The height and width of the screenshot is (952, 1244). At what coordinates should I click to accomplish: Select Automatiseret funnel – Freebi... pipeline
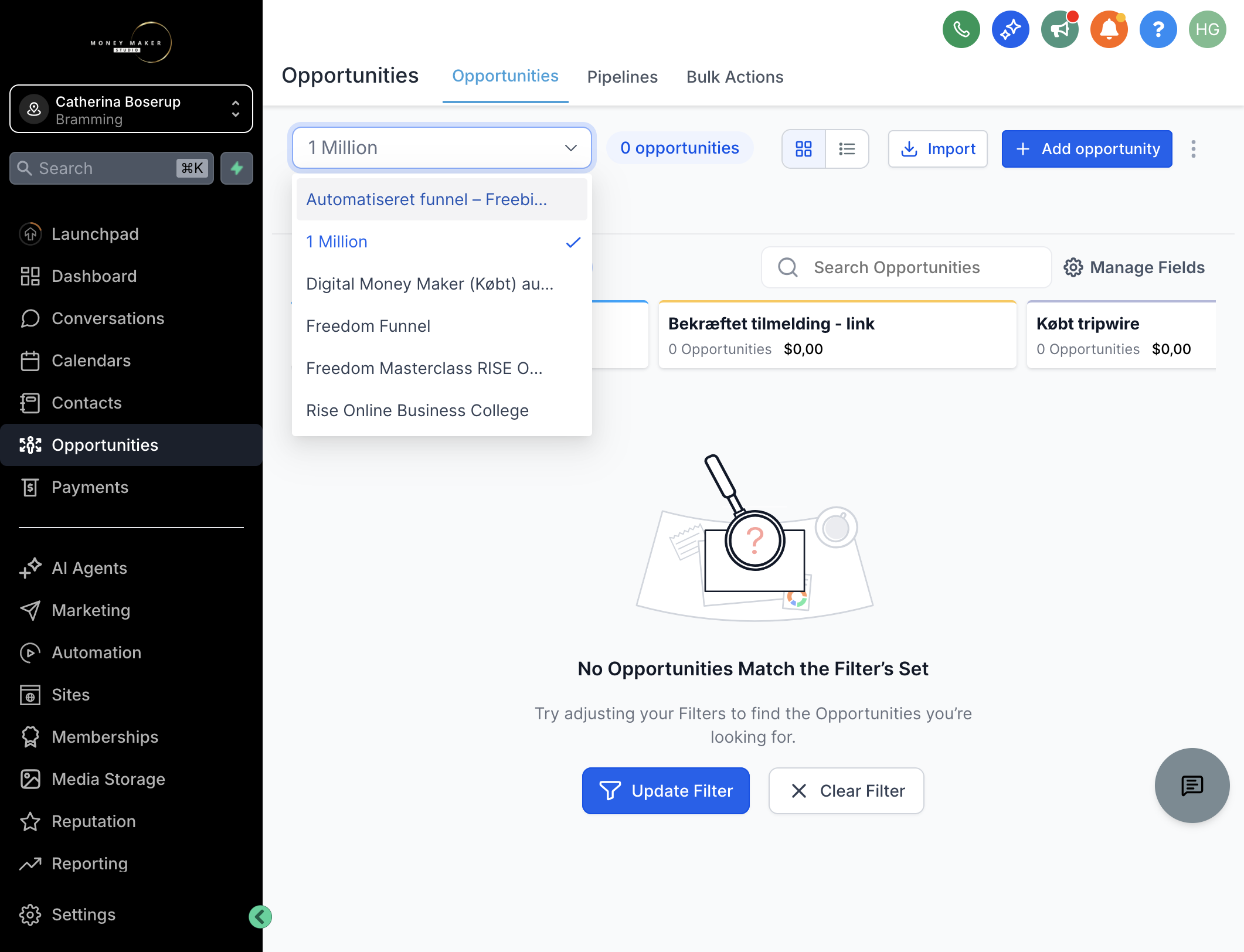pyautogui.click(x=442, y=199)
